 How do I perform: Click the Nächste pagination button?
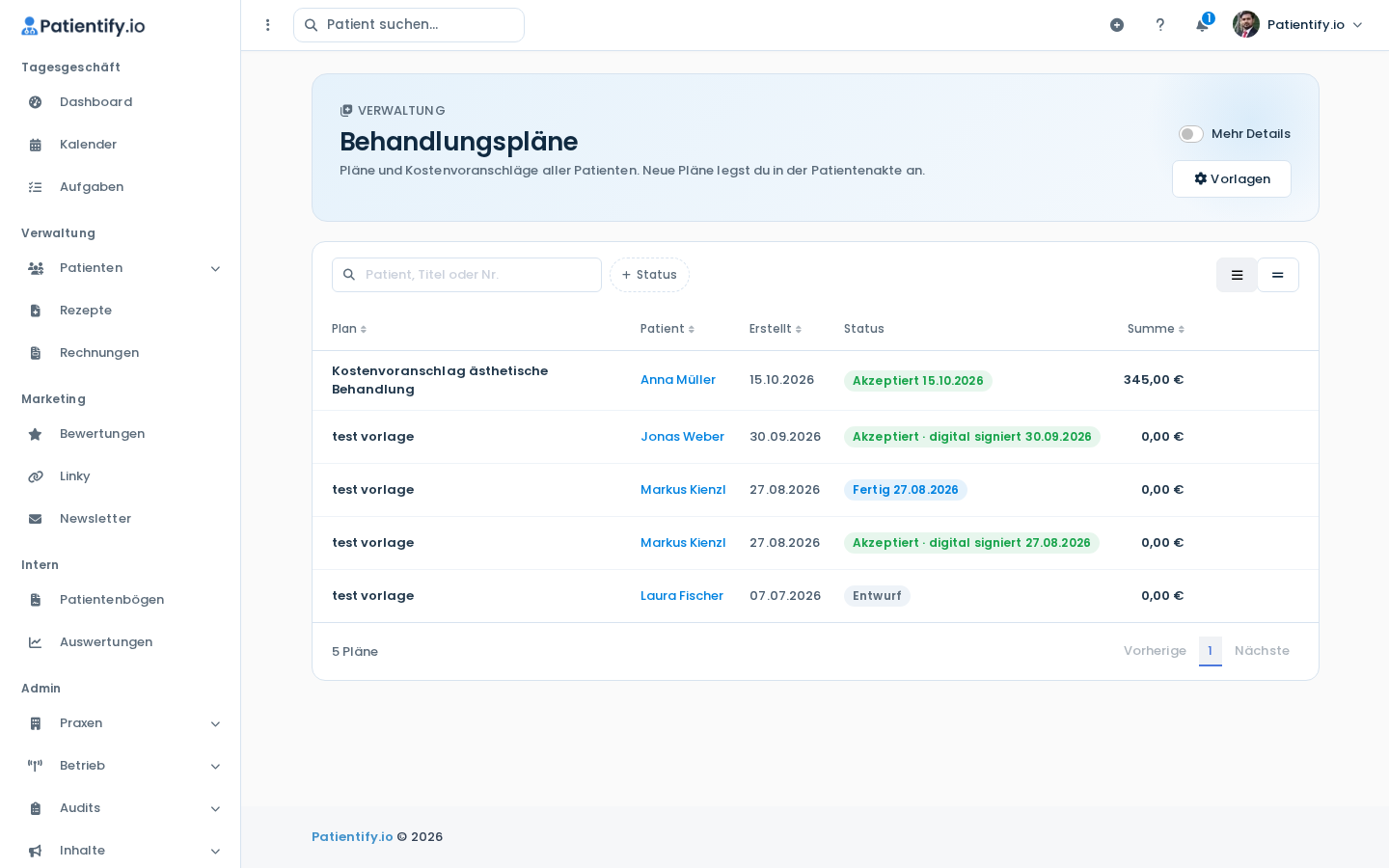pyautogui.click(x=1262, y=651)
